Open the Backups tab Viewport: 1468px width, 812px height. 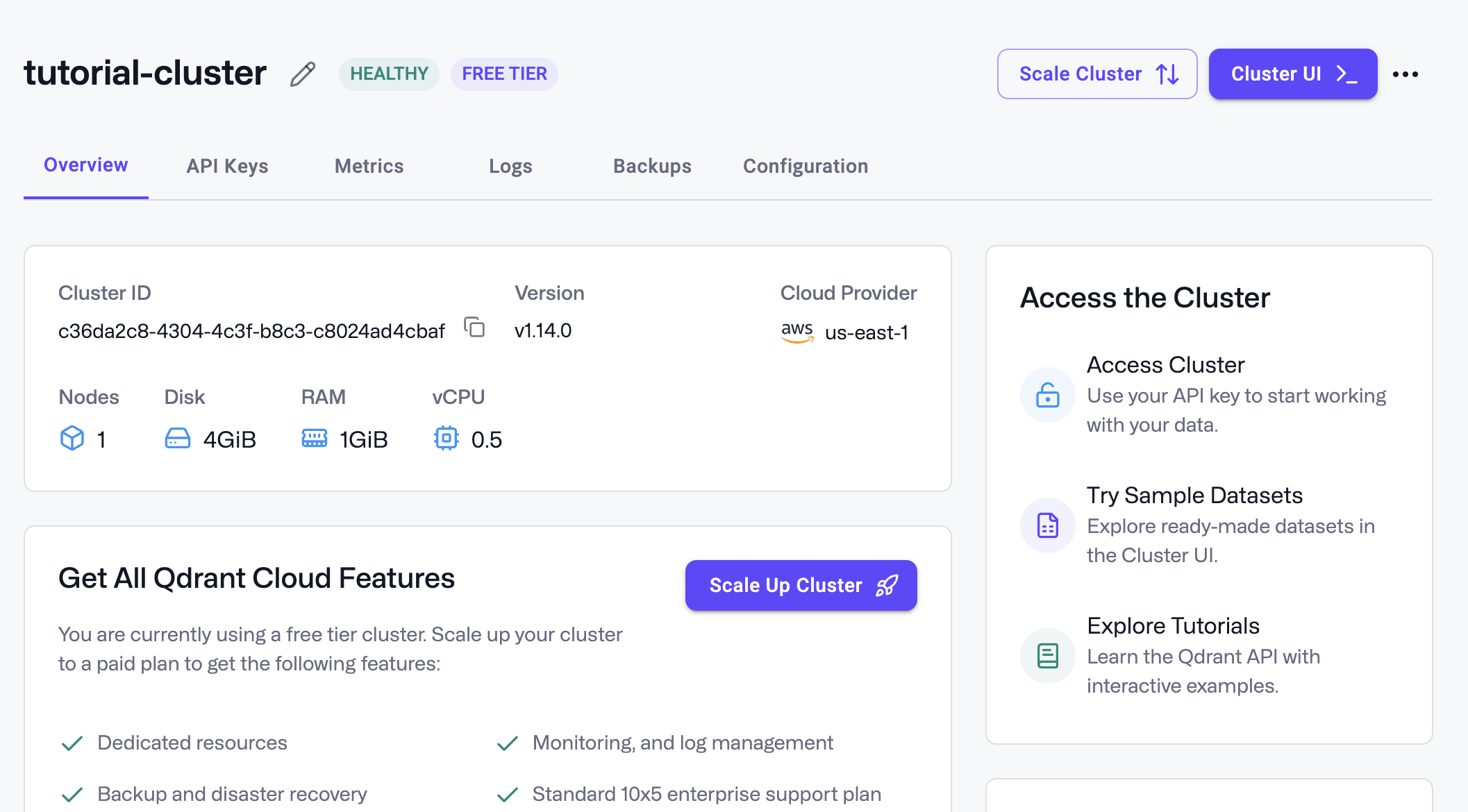(x=652, y=166)
